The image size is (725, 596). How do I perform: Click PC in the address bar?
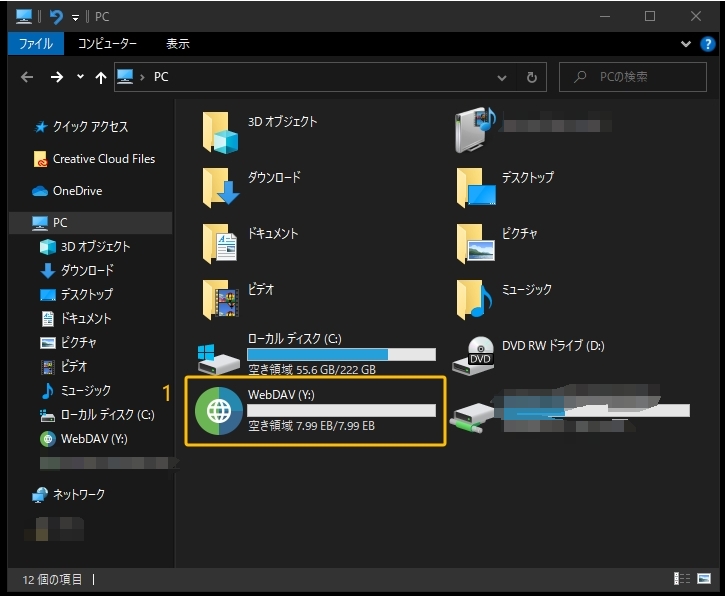pos(161,77)
